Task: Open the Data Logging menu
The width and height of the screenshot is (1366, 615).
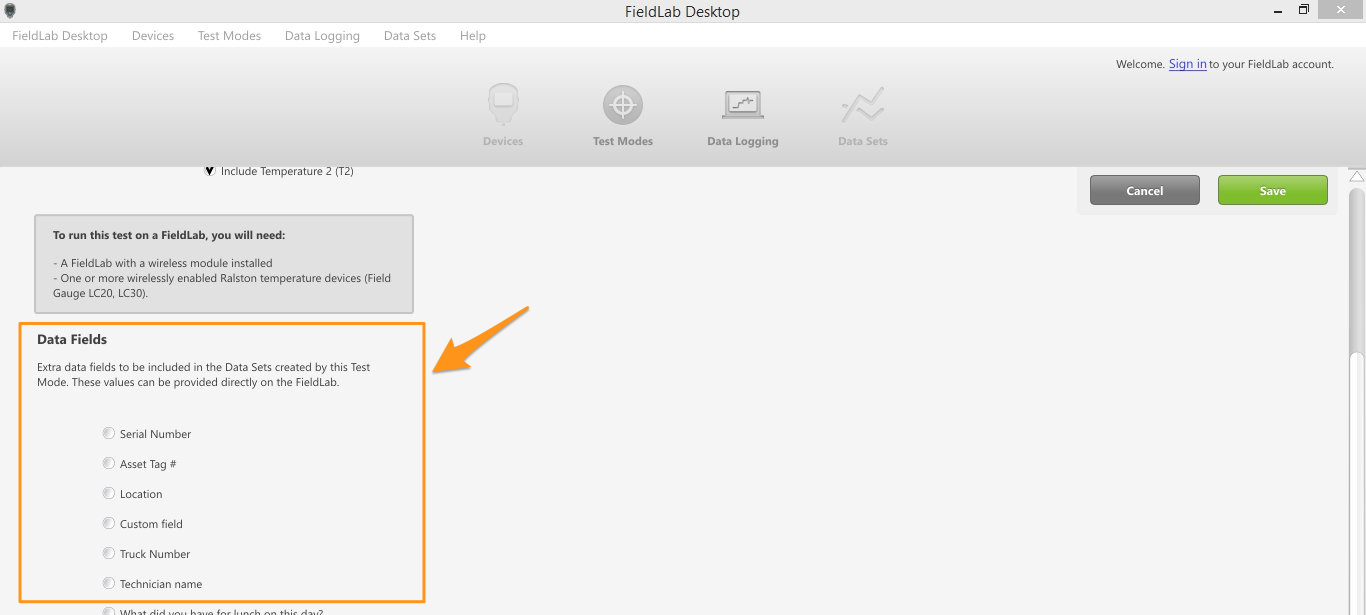Action: [x=322, y=36]
